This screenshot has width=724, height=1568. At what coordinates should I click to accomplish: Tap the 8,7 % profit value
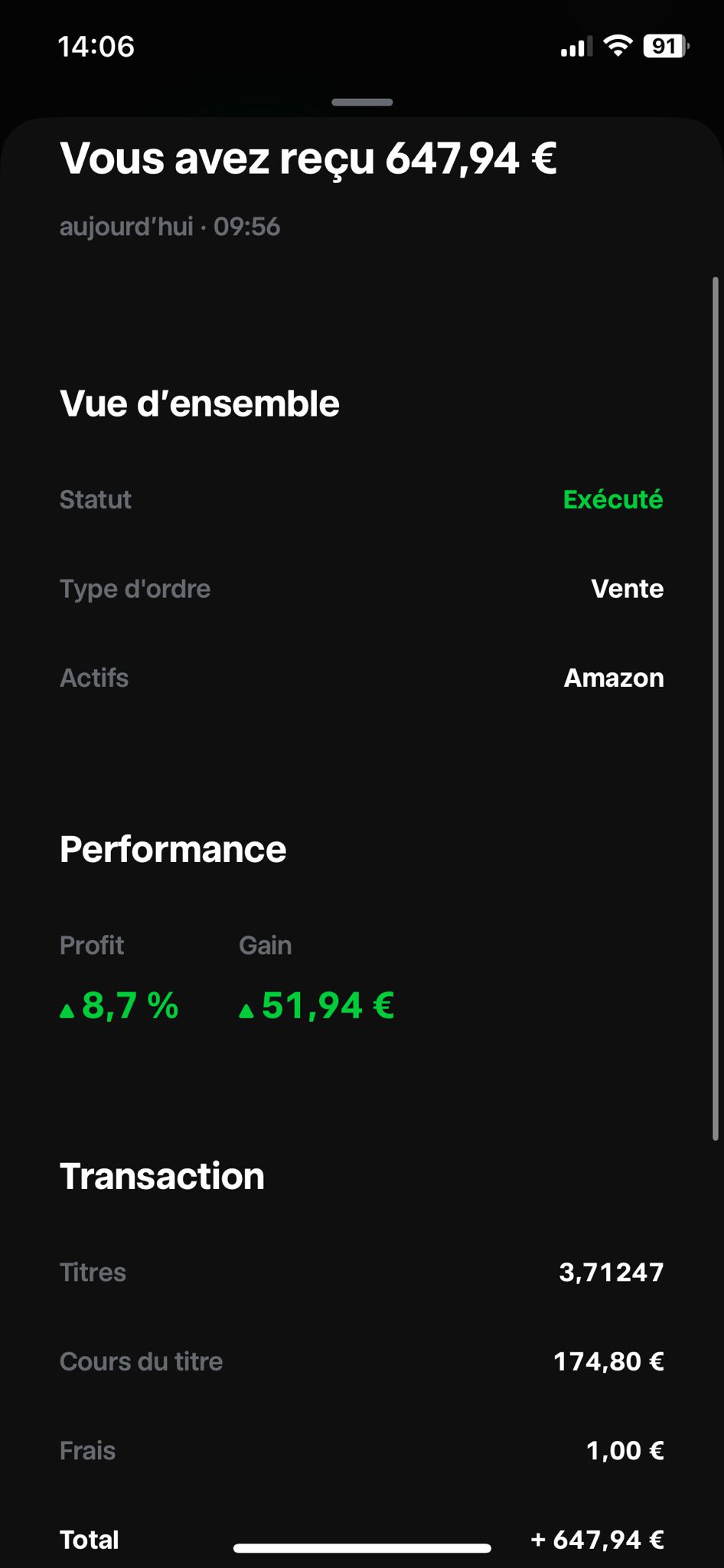(130, 1005)
